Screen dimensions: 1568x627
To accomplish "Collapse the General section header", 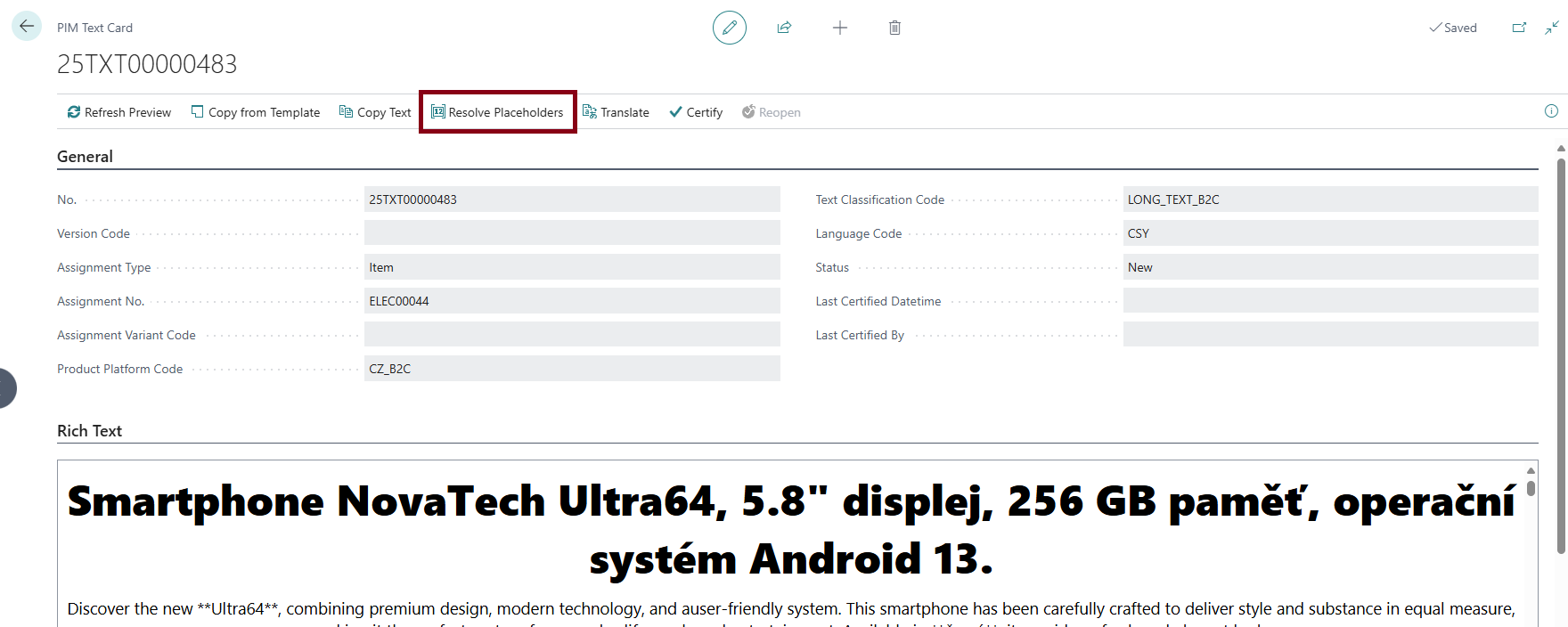I will (85, 157).
